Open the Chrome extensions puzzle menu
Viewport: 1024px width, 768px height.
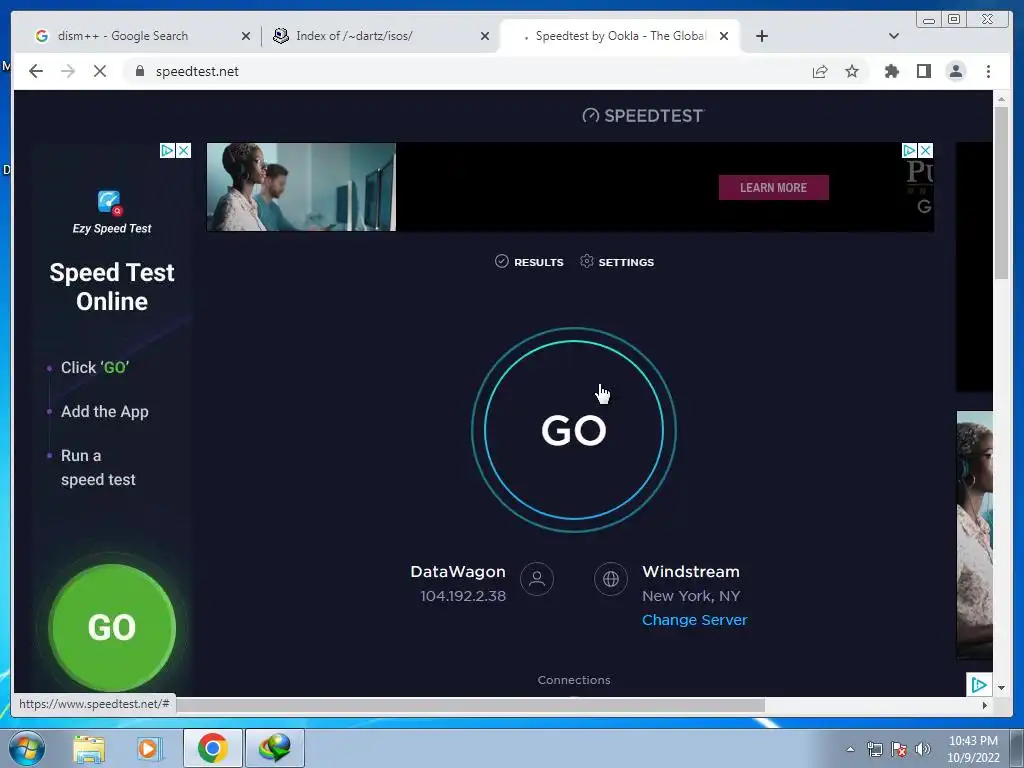coord(891,71)
